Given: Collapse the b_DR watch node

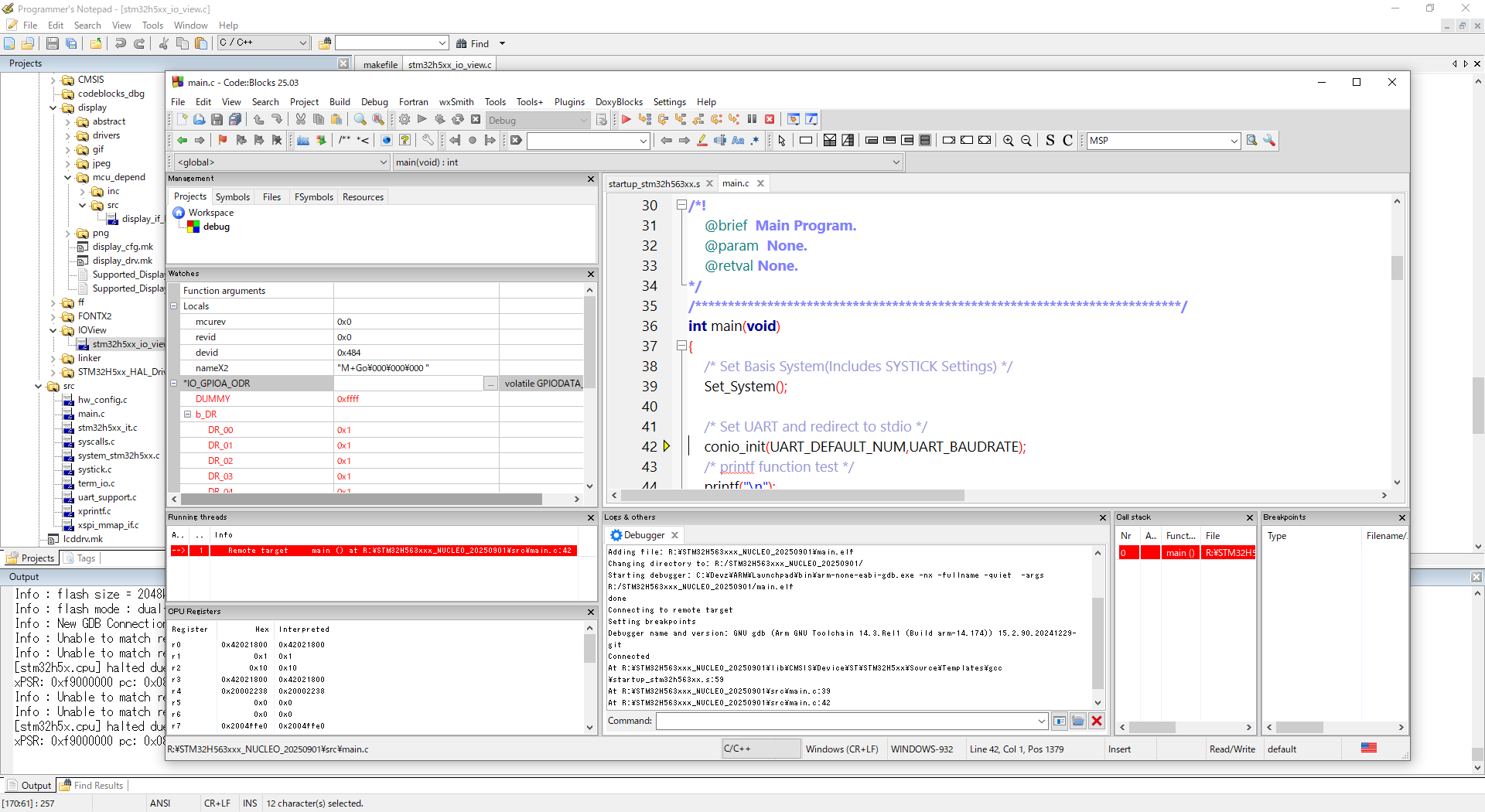Looking at the screenshot, I should pyautogui.click(x=187, y=415).
